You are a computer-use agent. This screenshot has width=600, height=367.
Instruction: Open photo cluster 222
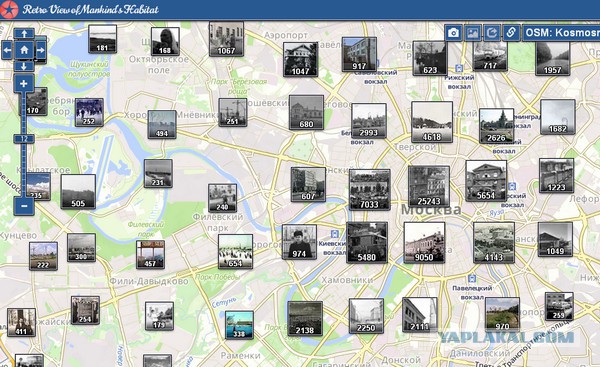click(43, 256)
